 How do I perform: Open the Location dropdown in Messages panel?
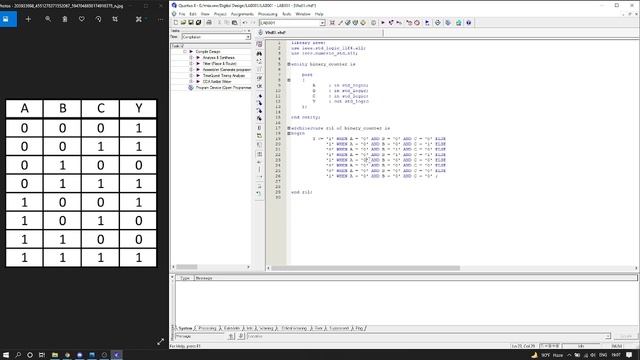pos(608,336)
